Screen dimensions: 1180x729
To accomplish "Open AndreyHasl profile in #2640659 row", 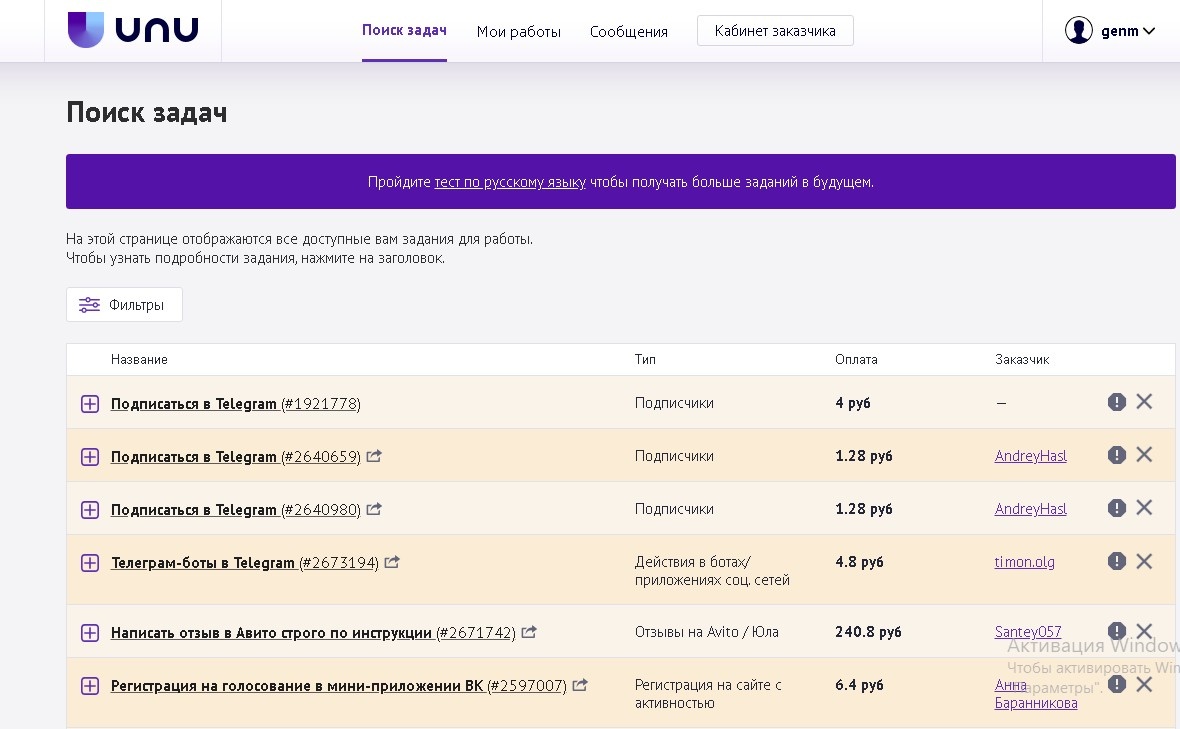I will pyautogui.click(x=1030, y=456).
